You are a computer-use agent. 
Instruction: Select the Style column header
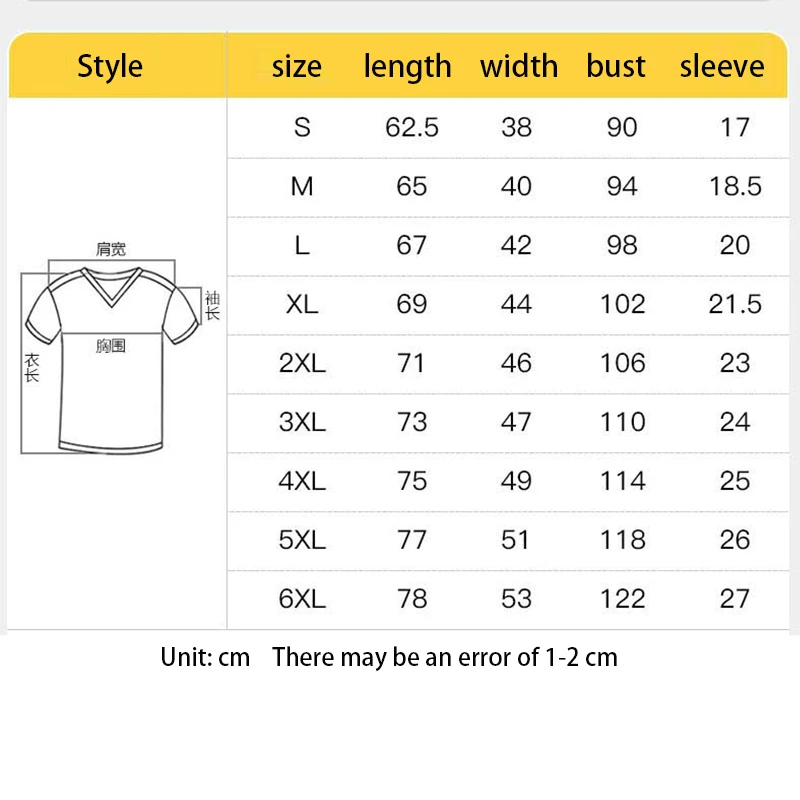(x=110, y=67)
